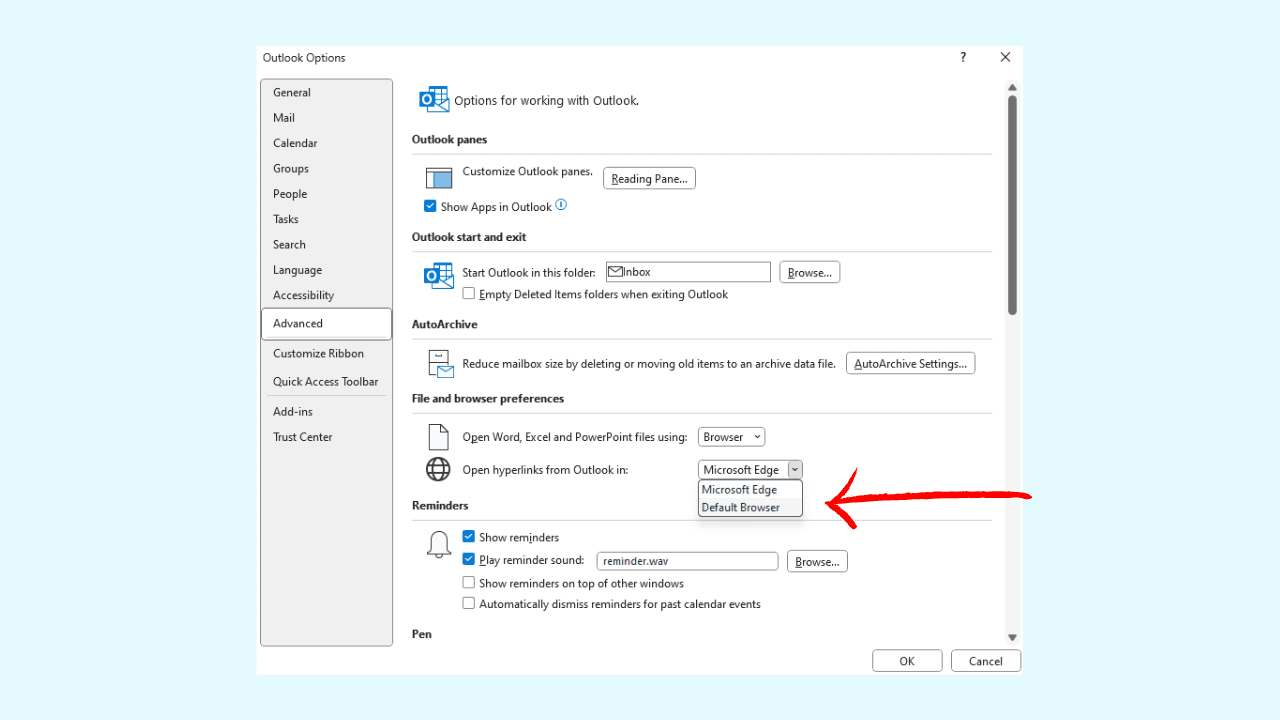Image resolution: width=1280 pixels, height=720 pixels.
Task: Enable Show reminders on top of windows
Action: (x=469, y=583)
